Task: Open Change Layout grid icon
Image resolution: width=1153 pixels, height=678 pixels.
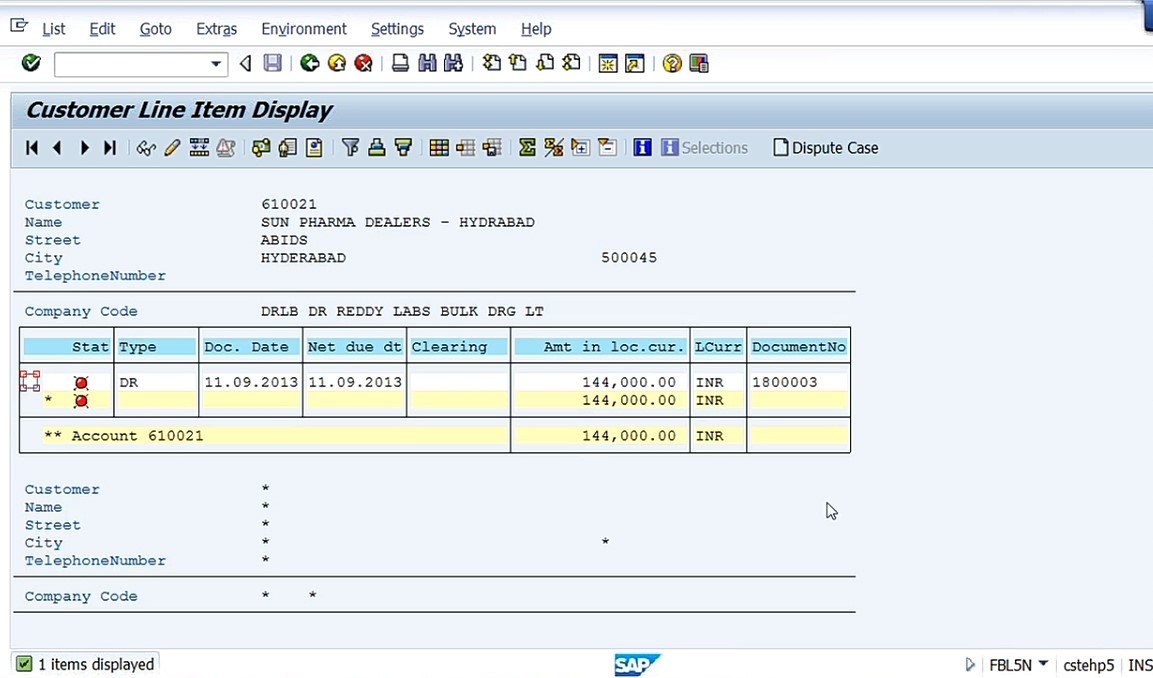Action: point(439,148)
